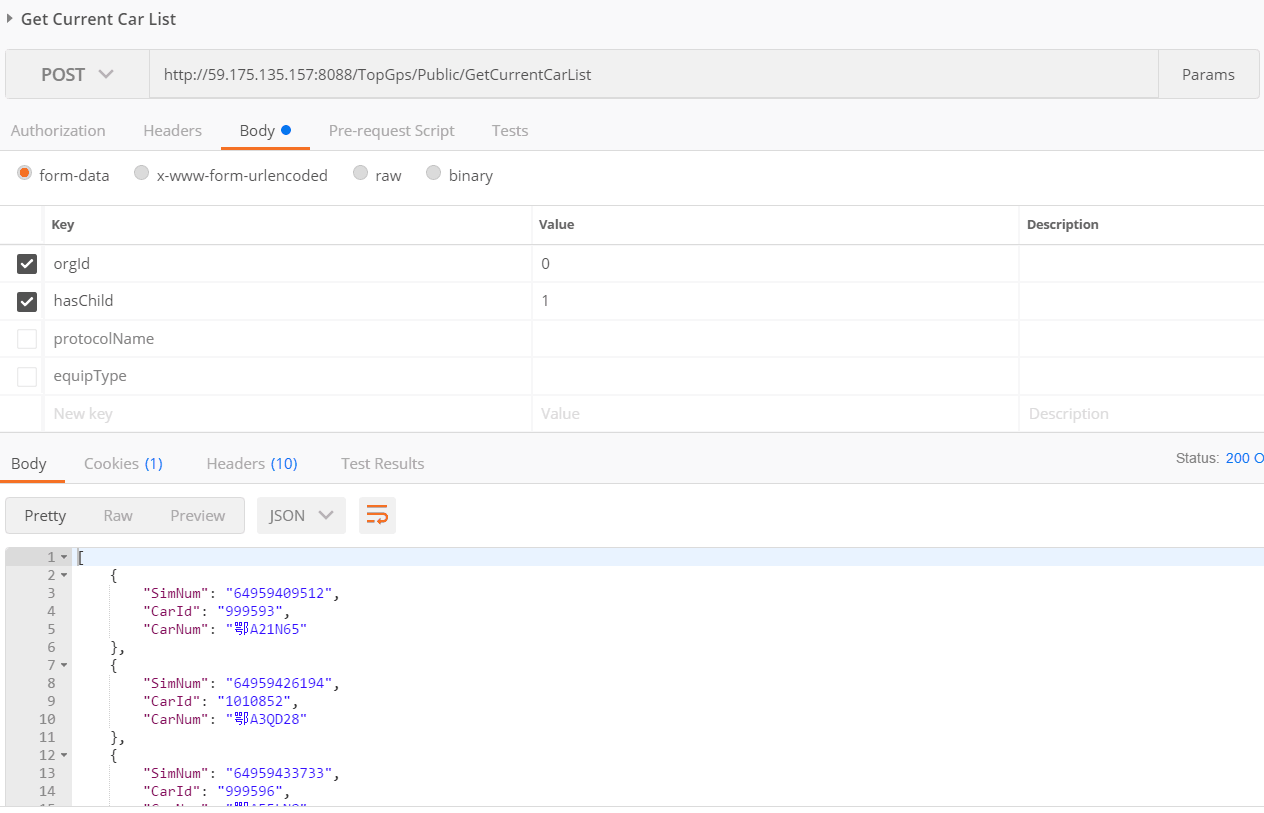Image resolution: width=1264 pixels, height=813 pixels.
Task: Choose the binary body type option
Action: [x=433, y=174]
